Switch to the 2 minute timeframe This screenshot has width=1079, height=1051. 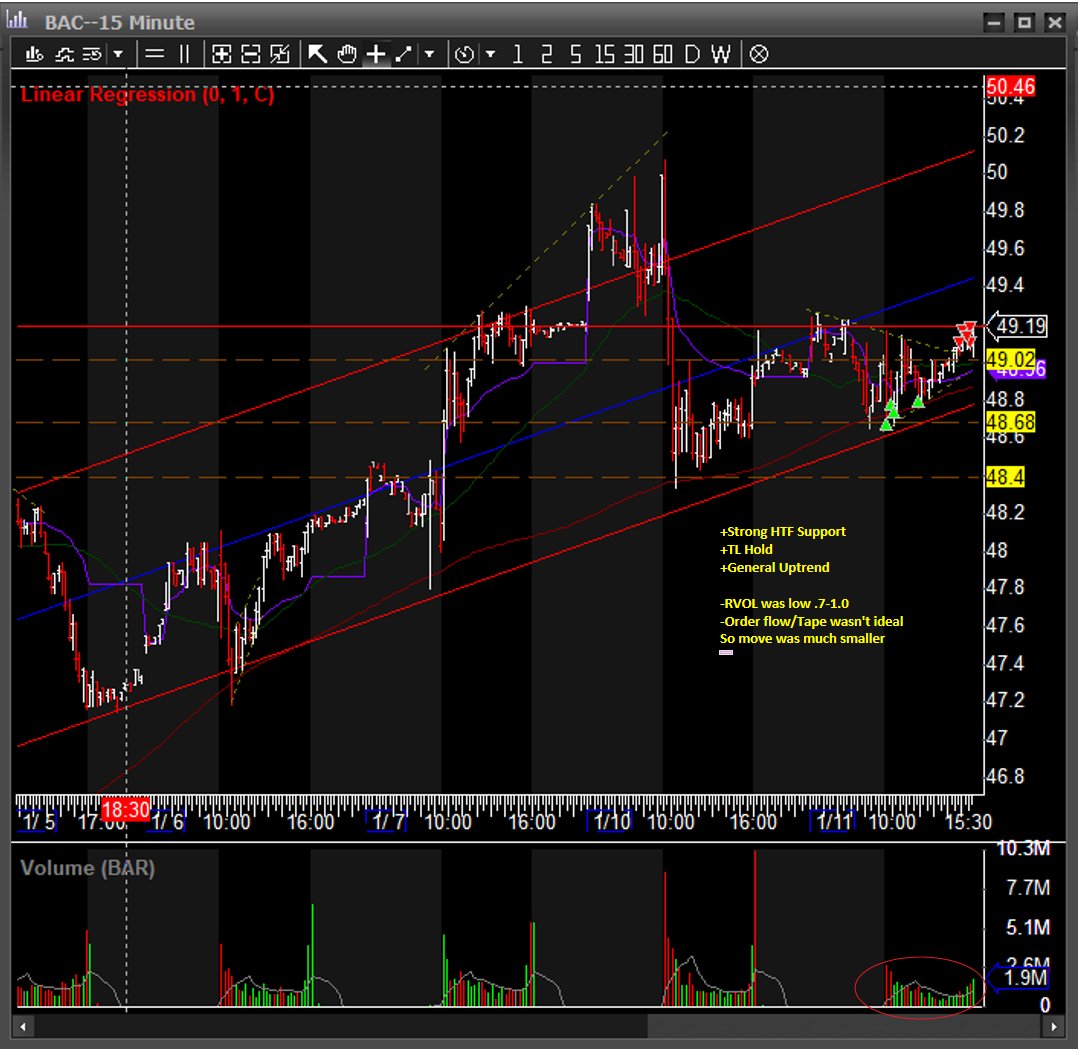point(546,54)
